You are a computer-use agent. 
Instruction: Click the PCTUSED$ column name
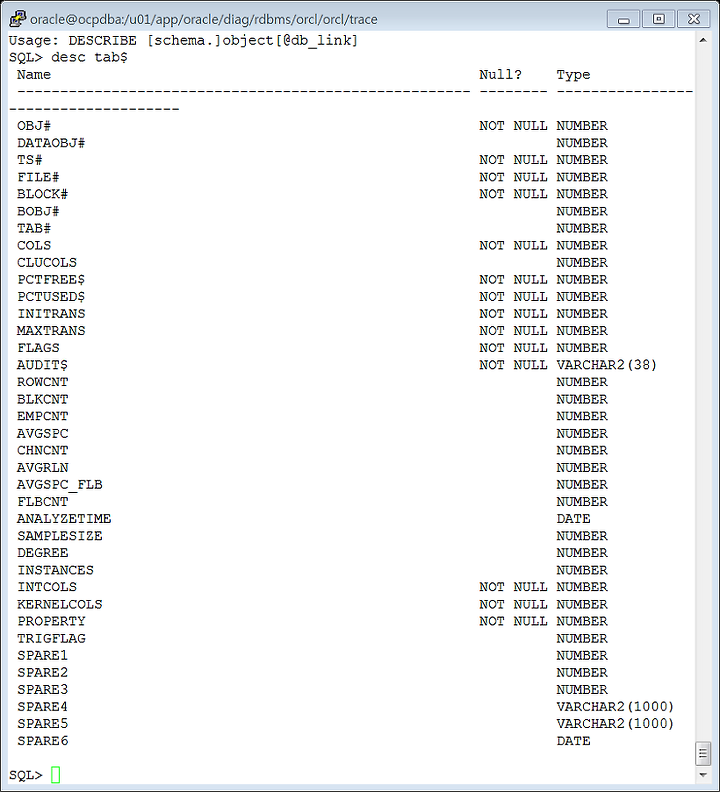point(51,297)
